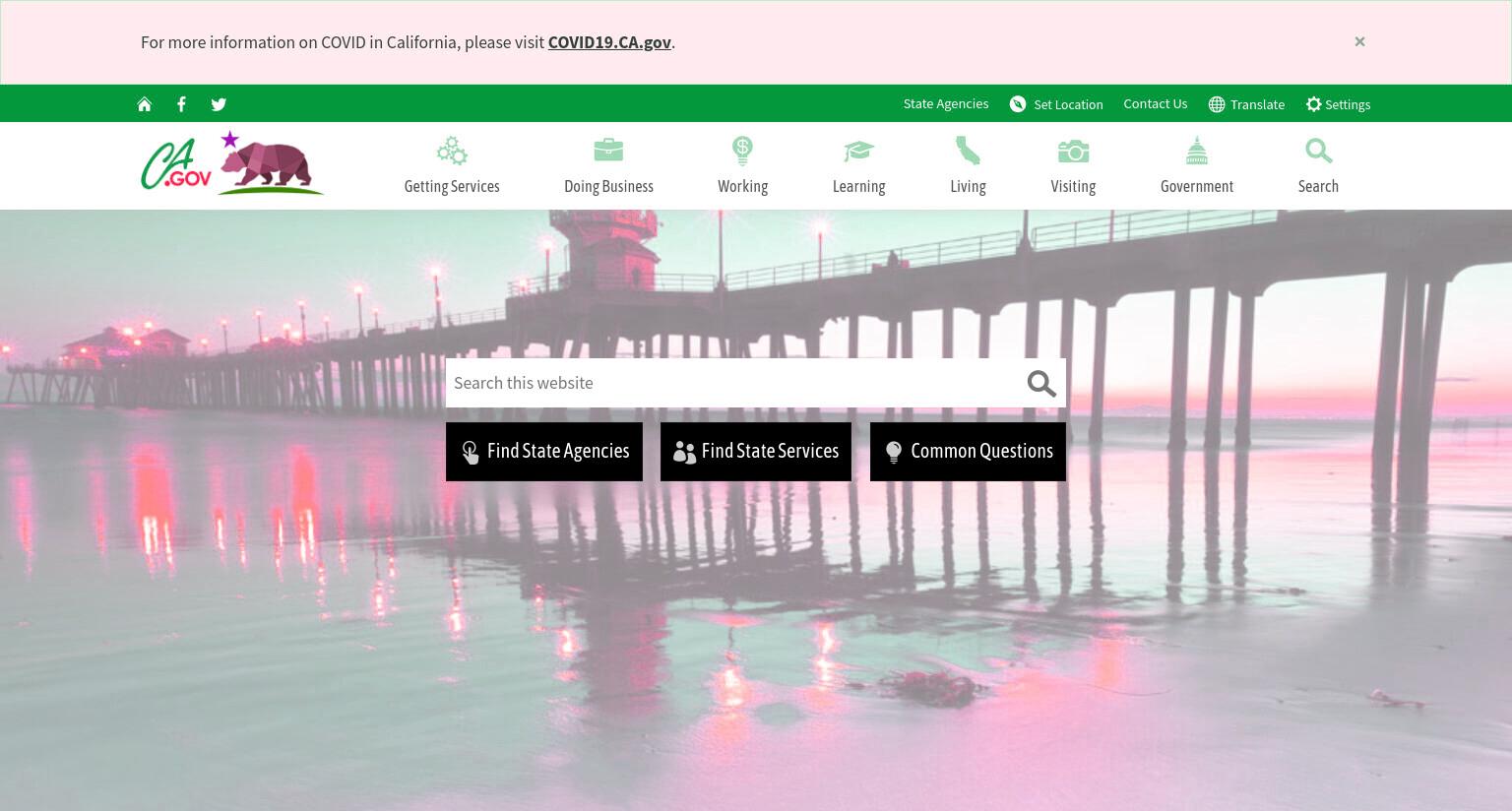Open Doing Business menu label

608,186
